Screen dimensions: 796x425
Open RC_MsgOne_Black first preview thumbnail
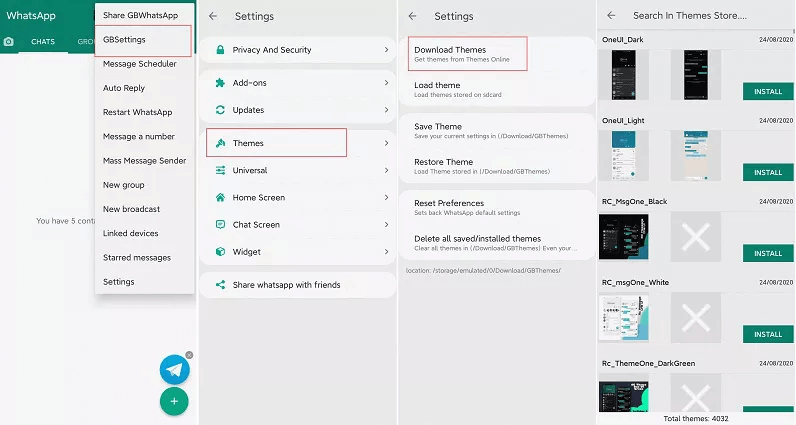point(623,237)
